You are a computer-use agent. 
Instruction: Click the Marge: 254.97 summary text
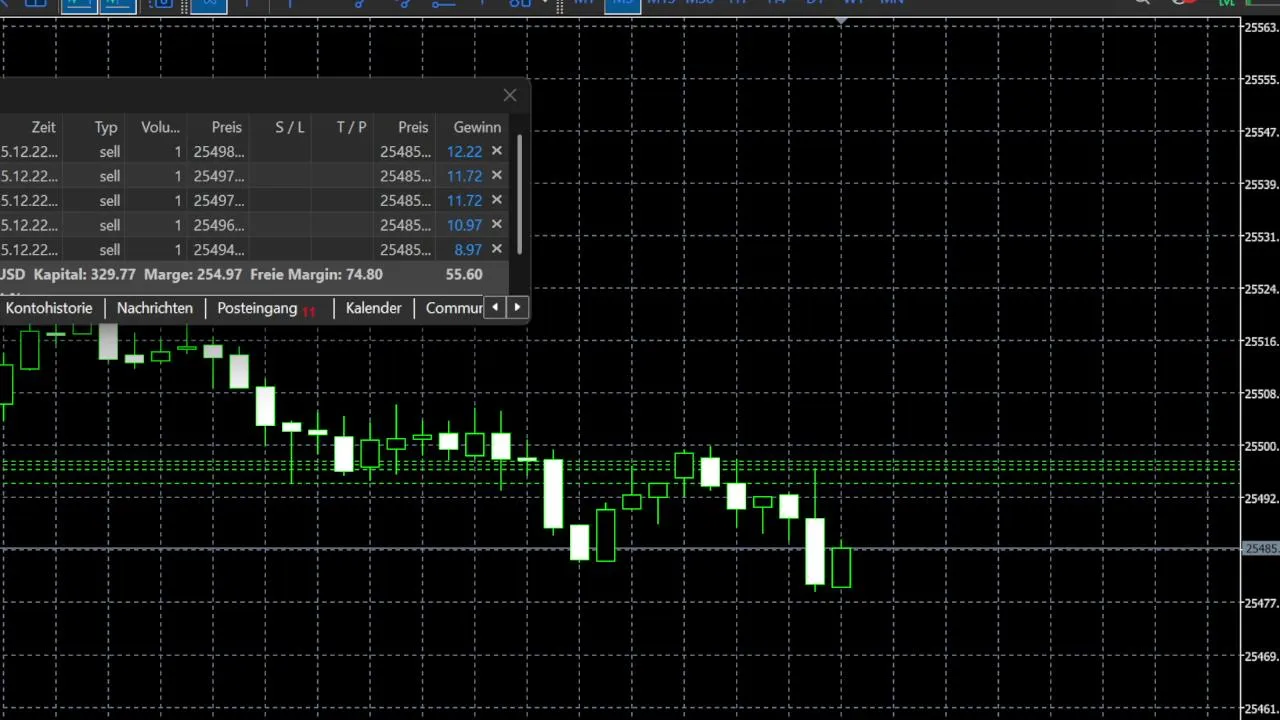coord(193,274)
